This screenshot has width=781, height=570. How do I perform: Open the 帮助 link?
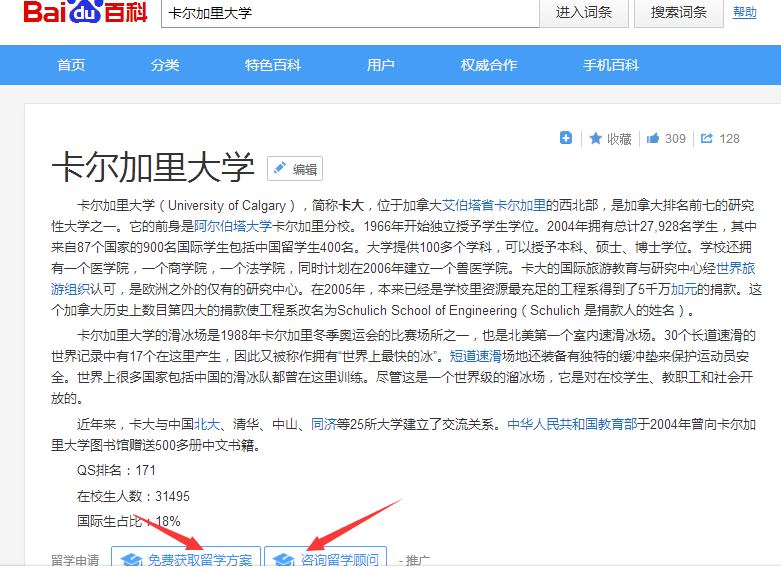tap(745, 12)
